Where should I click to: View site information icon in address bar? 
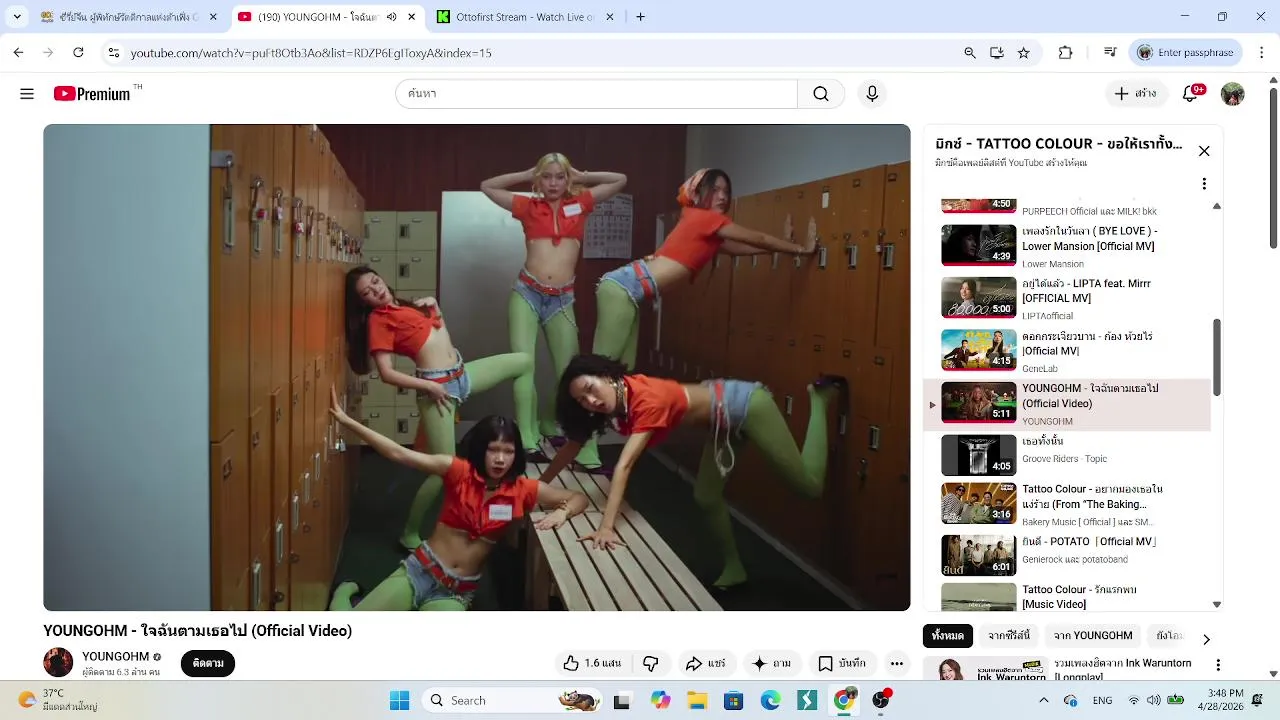pyautogui.click(x=114, y=53)
